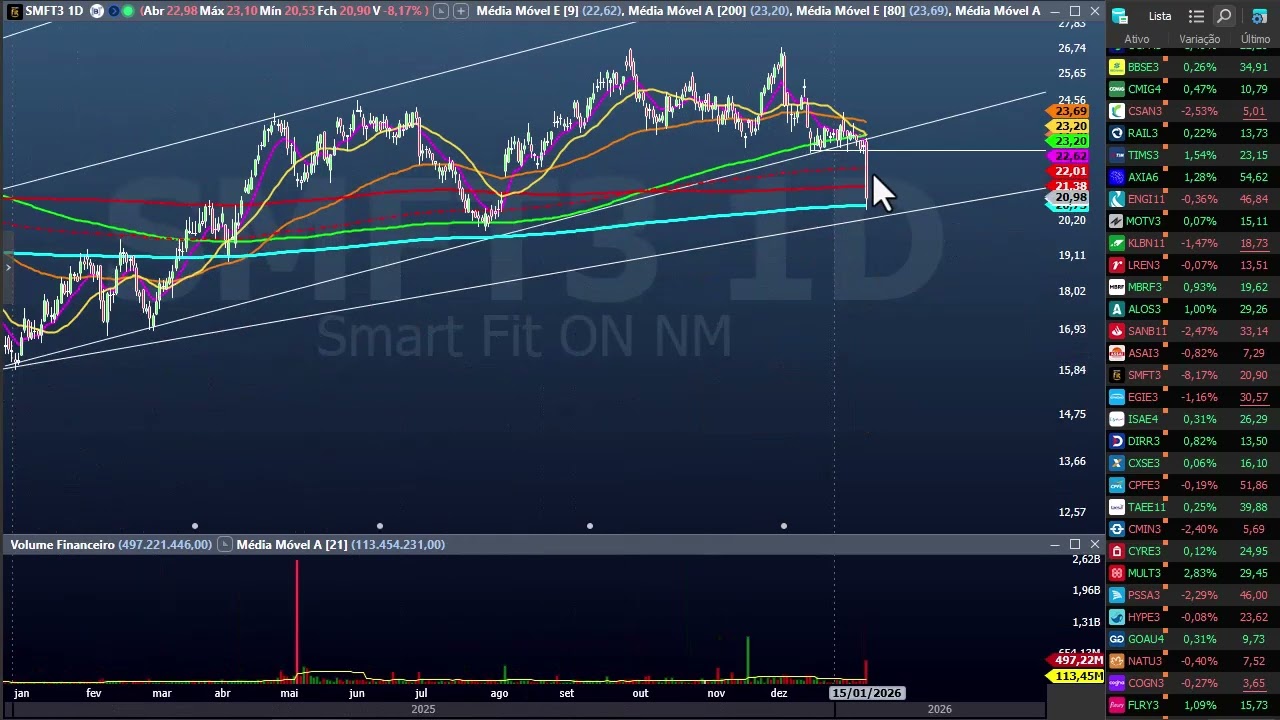
Task: Add indicator with the plus button
Action: [x=460, y=11]
